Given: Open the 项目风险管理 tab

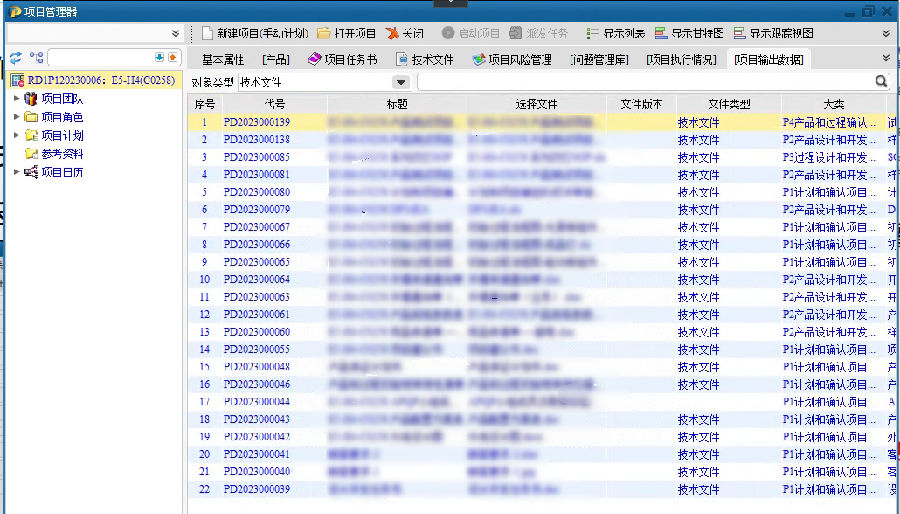Looking at the screenshot, I should (512, 59).
